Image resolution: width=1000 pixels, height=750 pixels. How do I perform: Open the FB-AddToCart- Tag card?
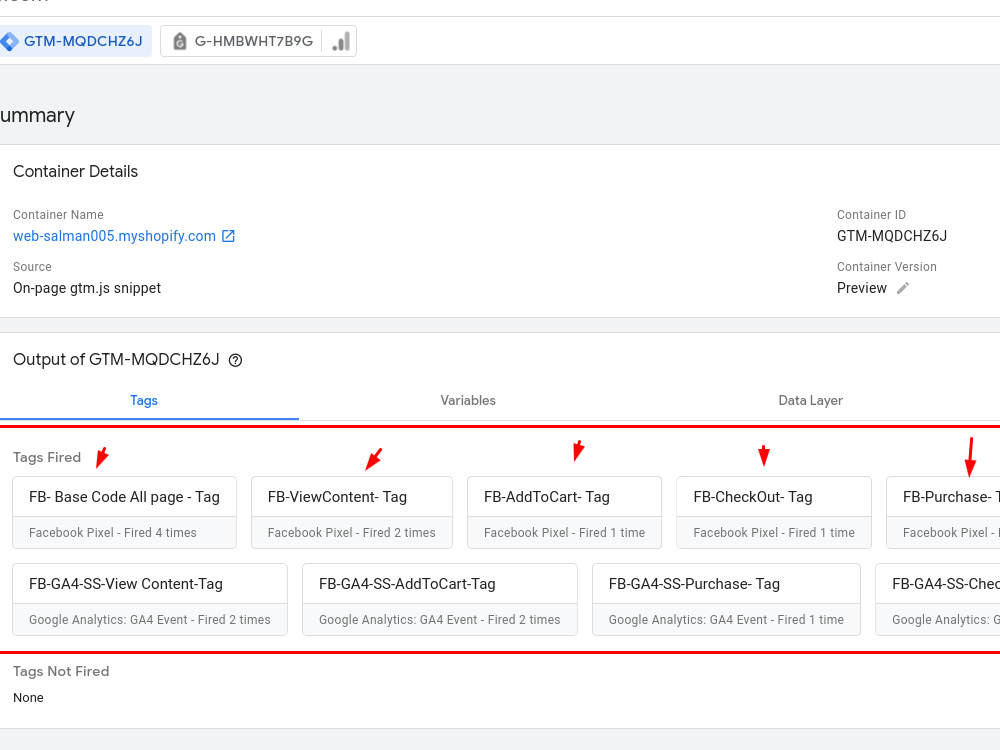point(564,513)
